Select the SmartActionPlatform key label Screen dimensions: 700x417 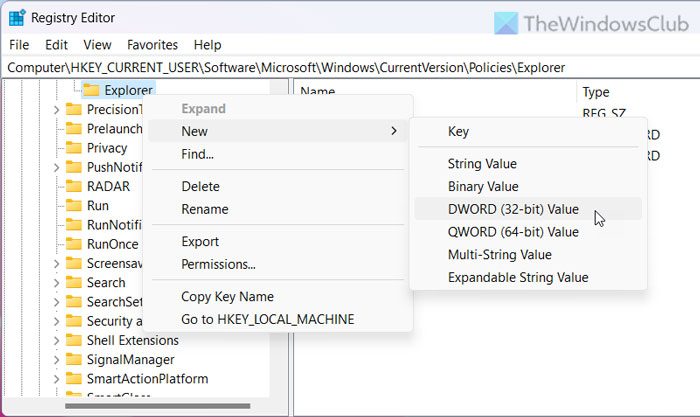coord(148,379)
